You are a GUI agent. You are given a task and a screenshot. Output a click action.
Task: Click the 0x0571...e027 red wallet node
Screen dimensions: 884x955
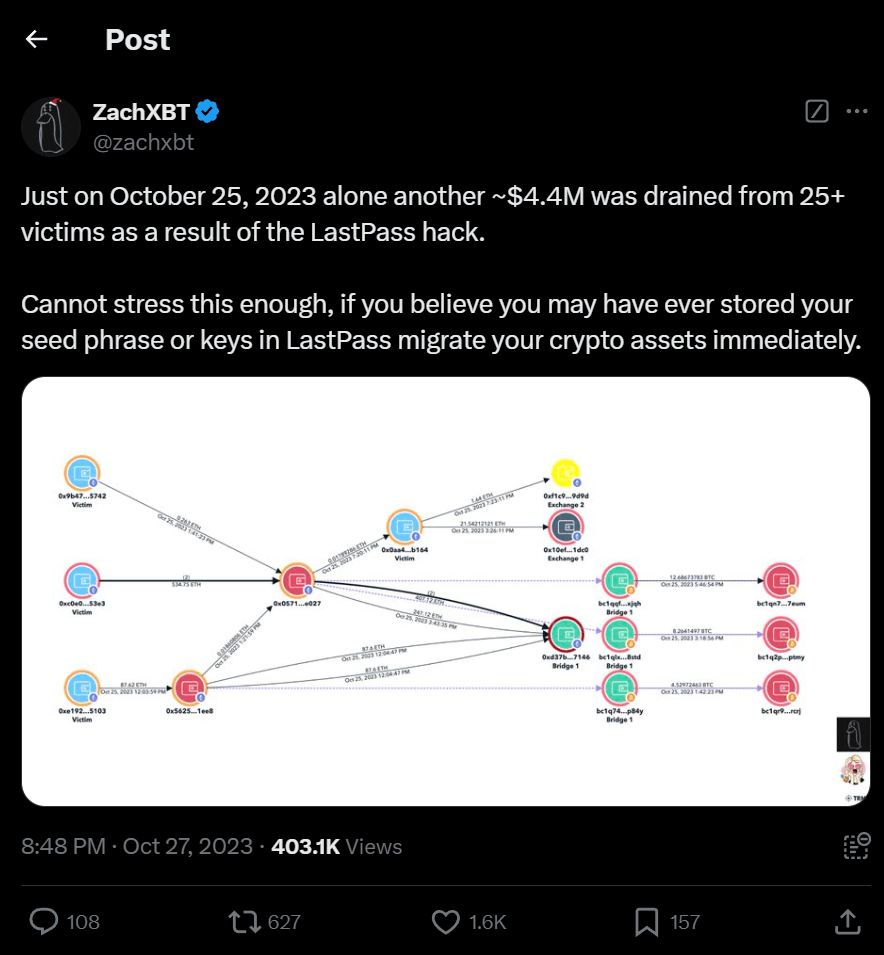(297, 580)
